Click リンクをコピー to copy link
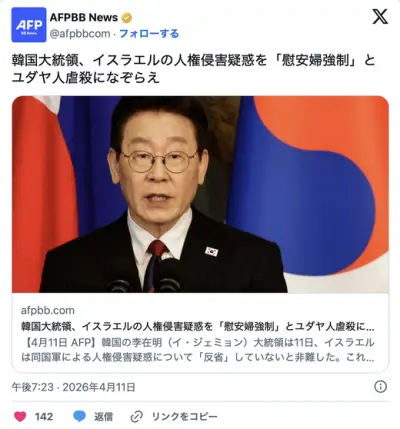The height and width of the screenshot is (429, 400). click(184, 417)
